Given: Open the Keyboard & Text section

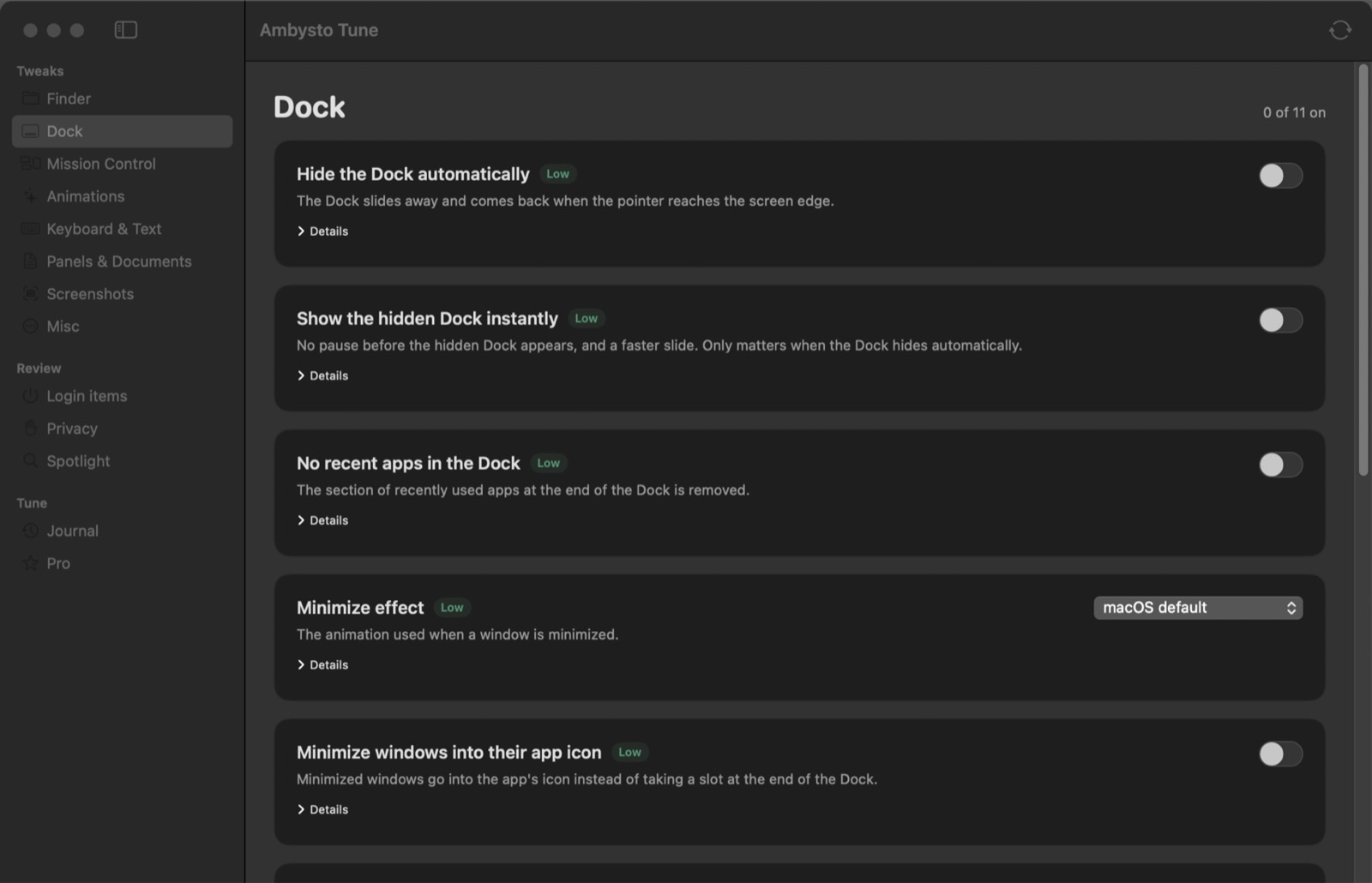Looking at the screenshot, I should 122,229.
